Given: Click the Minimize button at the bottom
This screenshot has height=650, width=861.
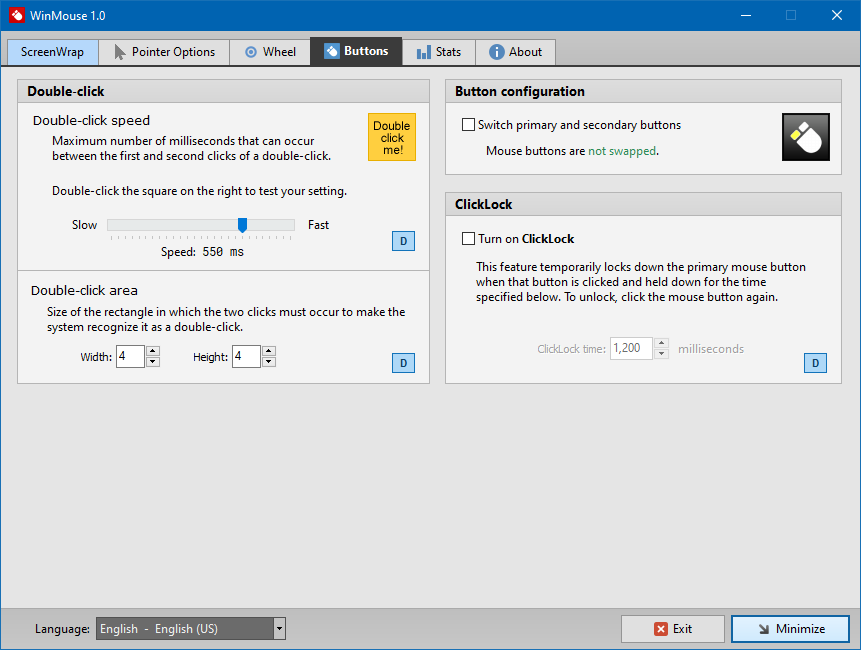Looking at the screenshot, I should (x=790, y=629).
